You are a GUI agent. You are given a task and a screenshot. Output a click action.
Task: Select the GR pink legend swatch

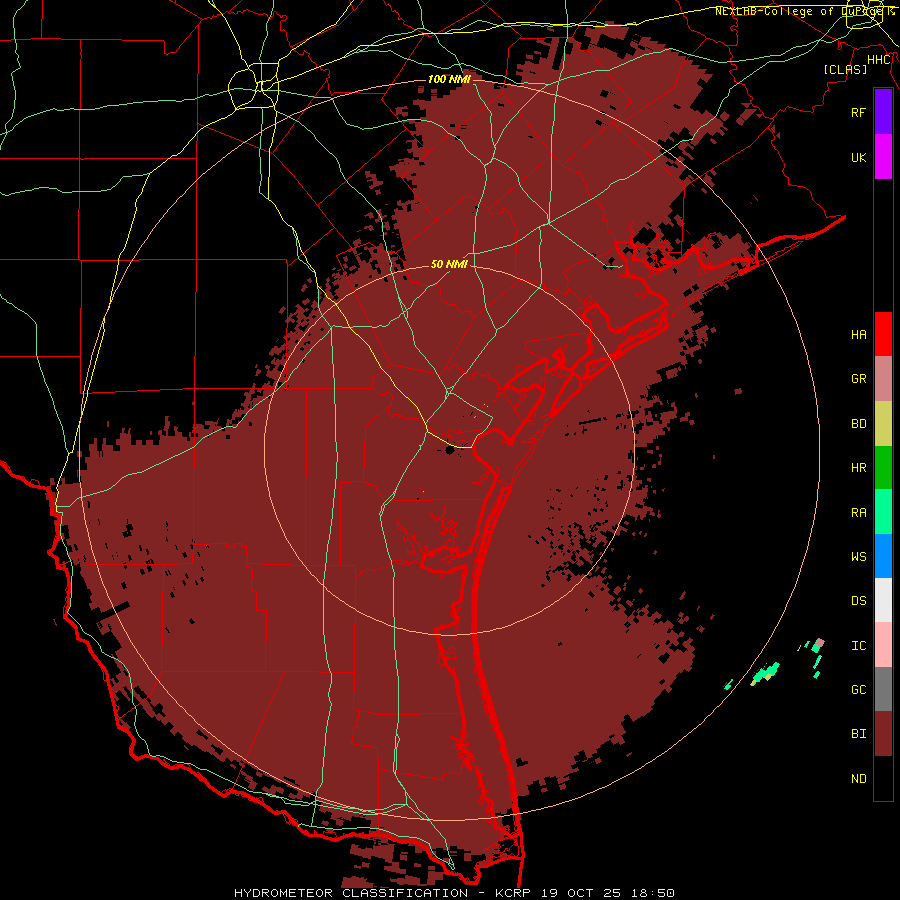pyautogui.click(x=883, y=379)
